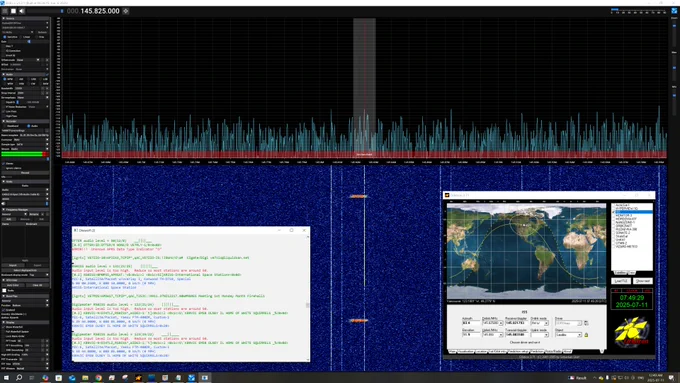Open Task View on the taskbar
Viewport: 680px width, 383px height.
click(32, 378)
